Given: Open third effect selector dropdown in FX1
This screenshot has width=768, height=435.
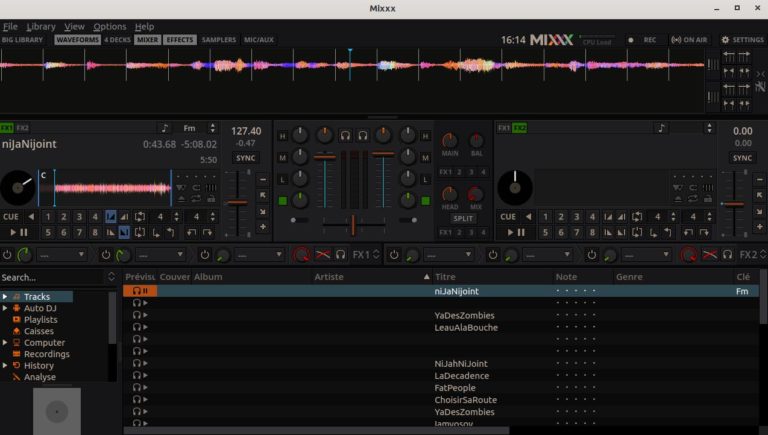Looking at the screenshot, I should tap(259, 255).
